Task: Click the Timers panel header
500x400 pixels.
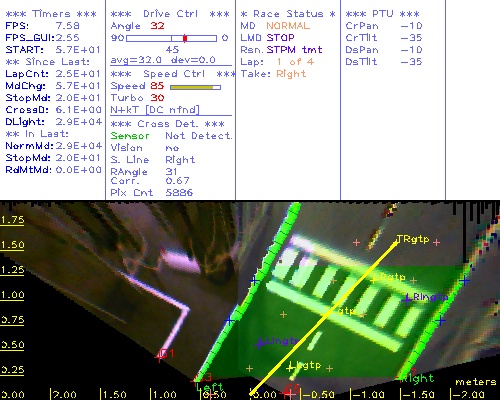Action: tap(51, 14)
